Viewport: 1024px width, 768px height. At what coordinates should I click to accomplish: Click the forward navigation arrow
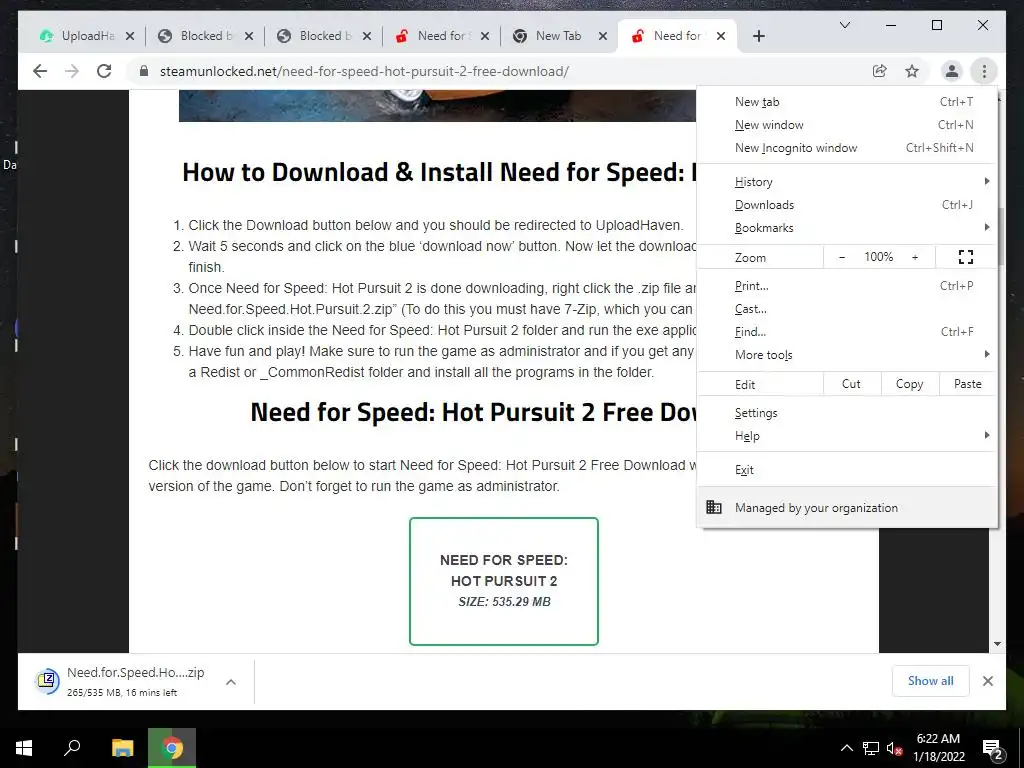(72, 71)
